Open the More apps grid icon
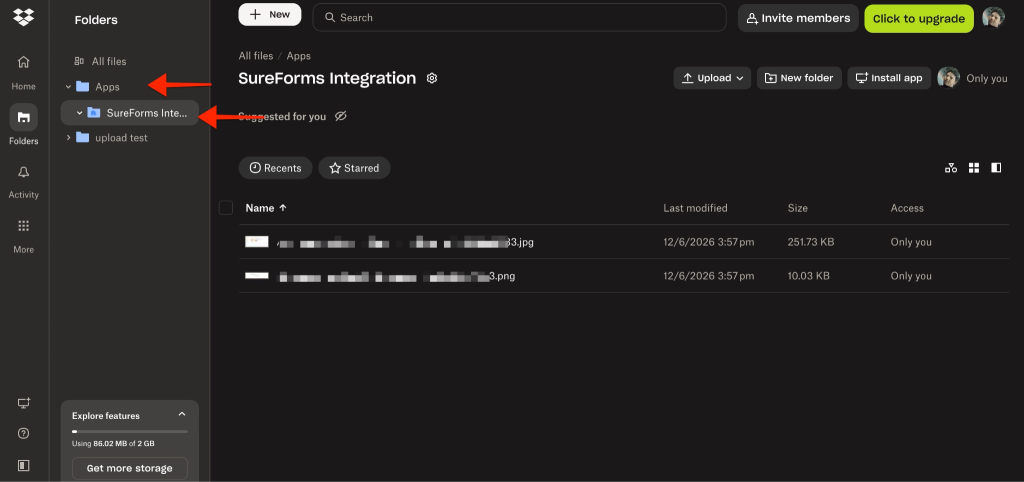 coord(24,226)
